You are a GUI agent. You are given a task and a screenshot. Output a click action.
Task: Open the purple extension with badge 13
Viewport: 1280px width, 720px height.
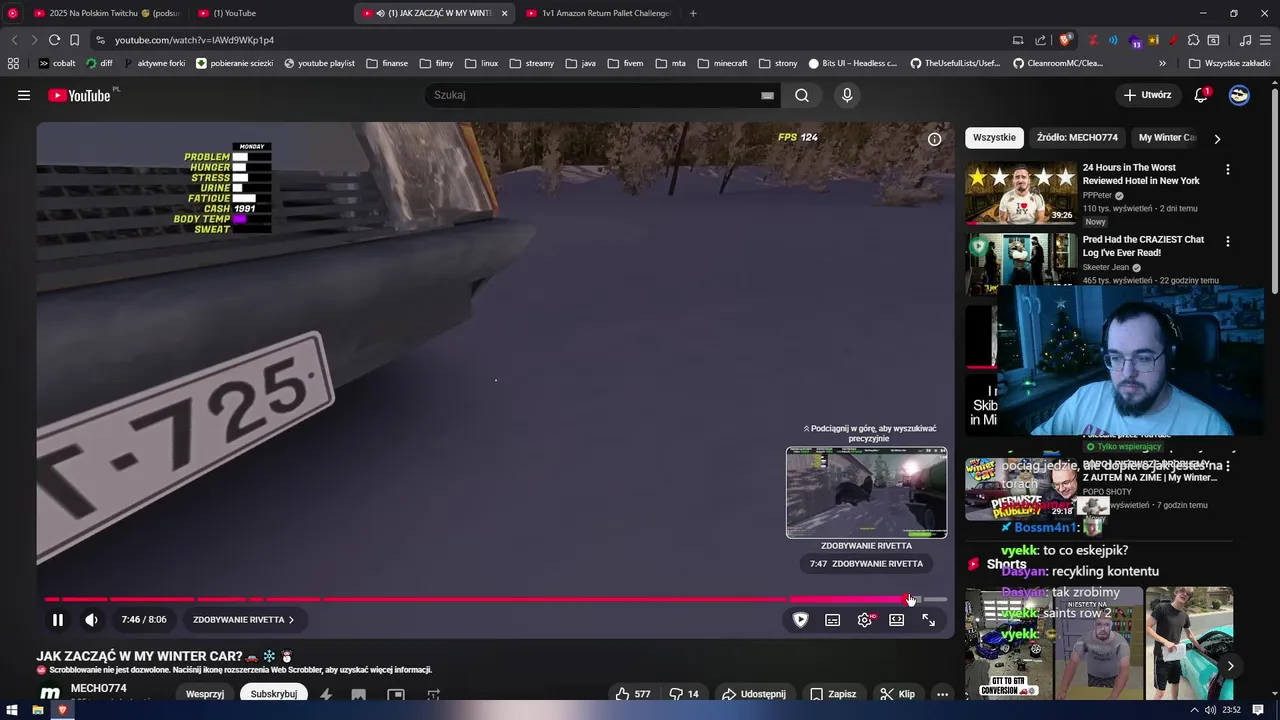1135,41
